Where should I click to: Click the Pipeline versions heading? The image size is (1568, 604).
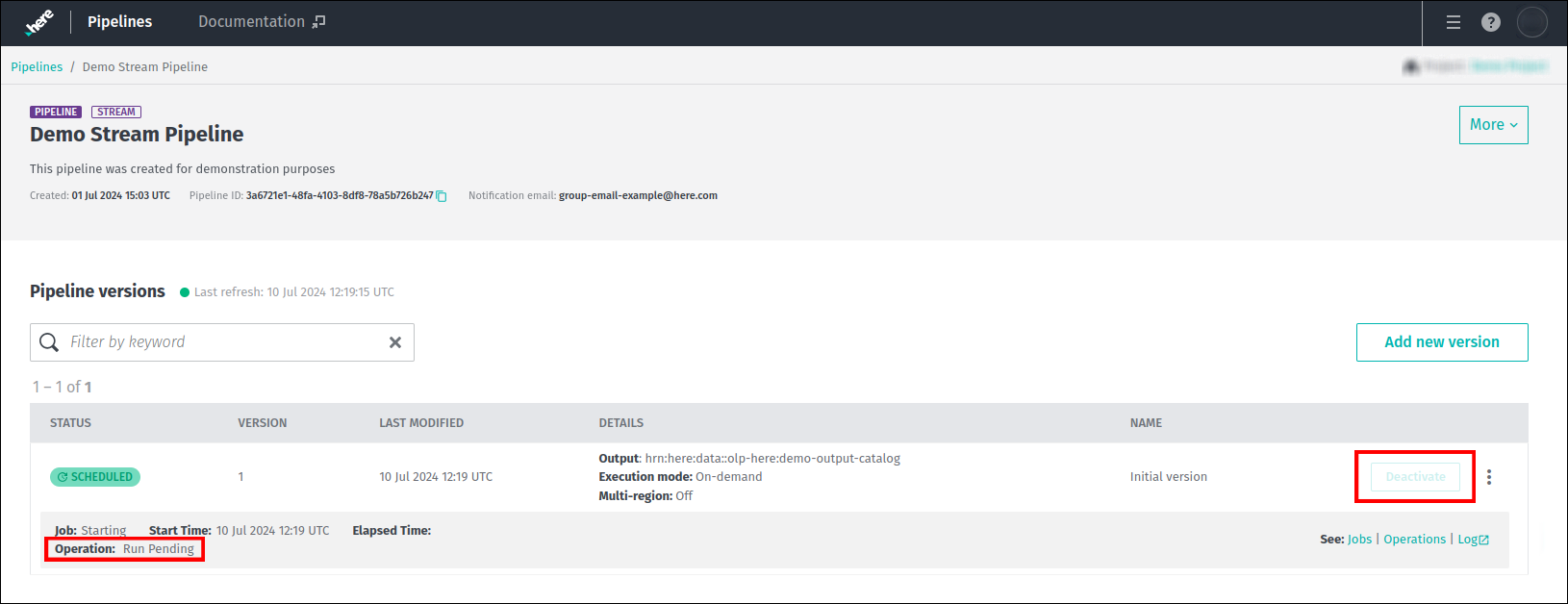[97, 291]
